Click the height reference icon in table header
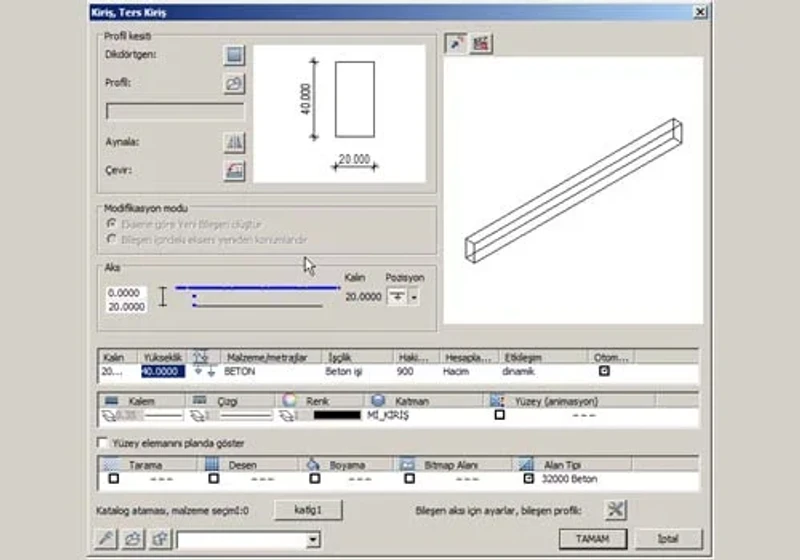 click(x=201, y=357)
